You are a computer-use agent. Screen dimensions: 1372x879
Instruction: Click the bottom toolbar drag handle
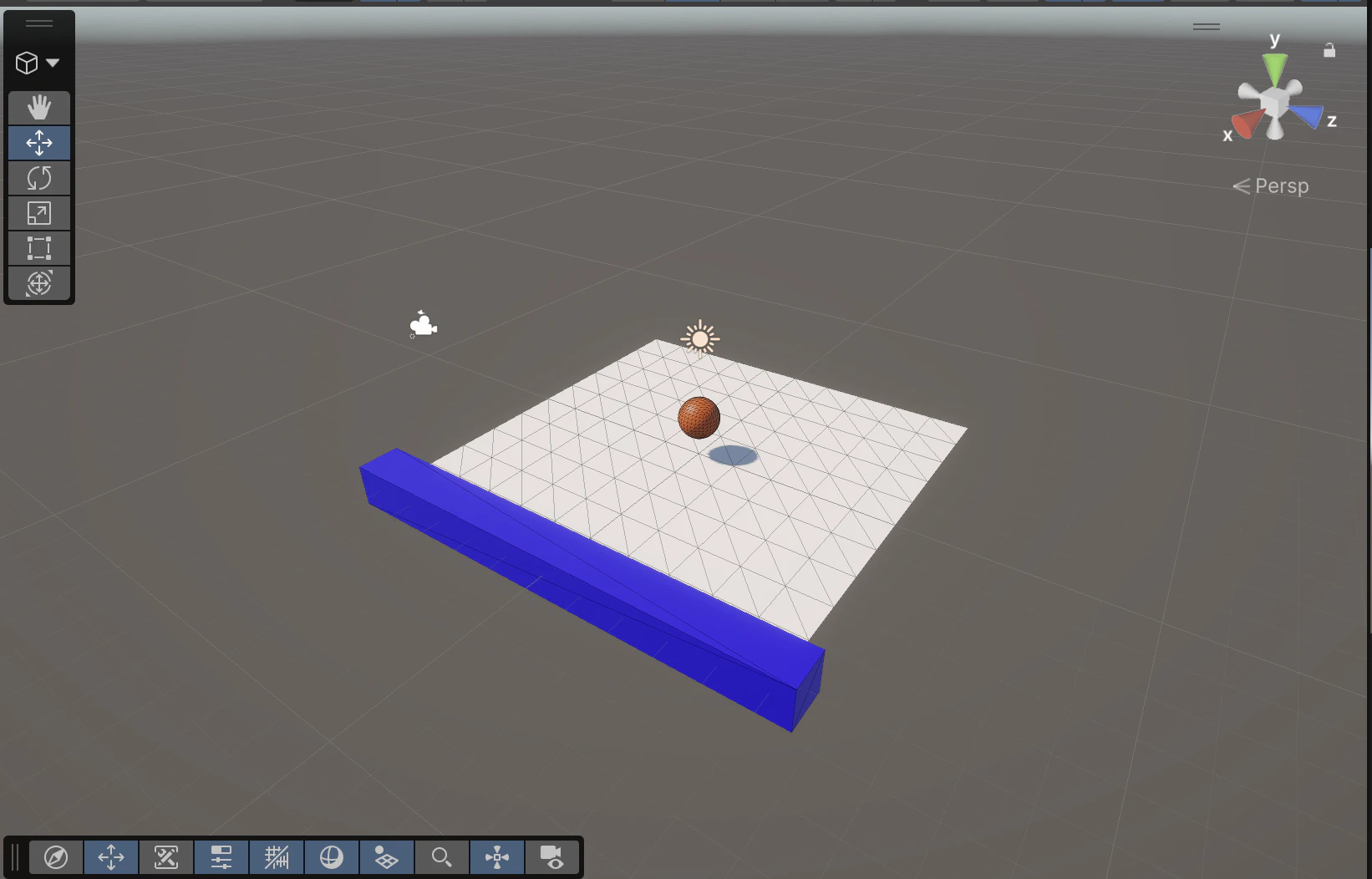(x=15, y=857)
